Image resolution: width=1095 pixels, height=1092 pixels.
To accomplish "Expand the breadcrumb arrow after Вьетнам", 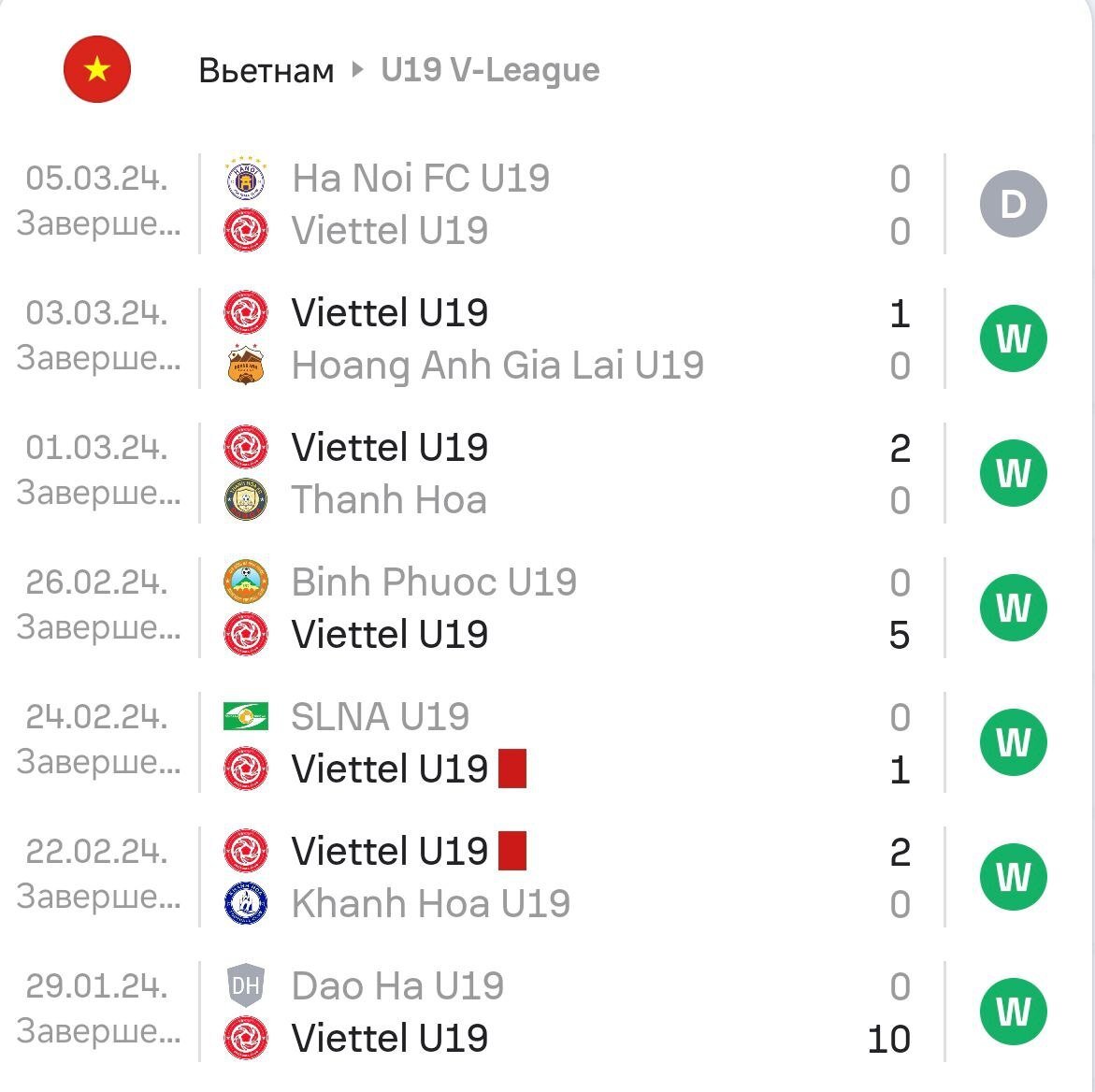I will pos(357,69).
